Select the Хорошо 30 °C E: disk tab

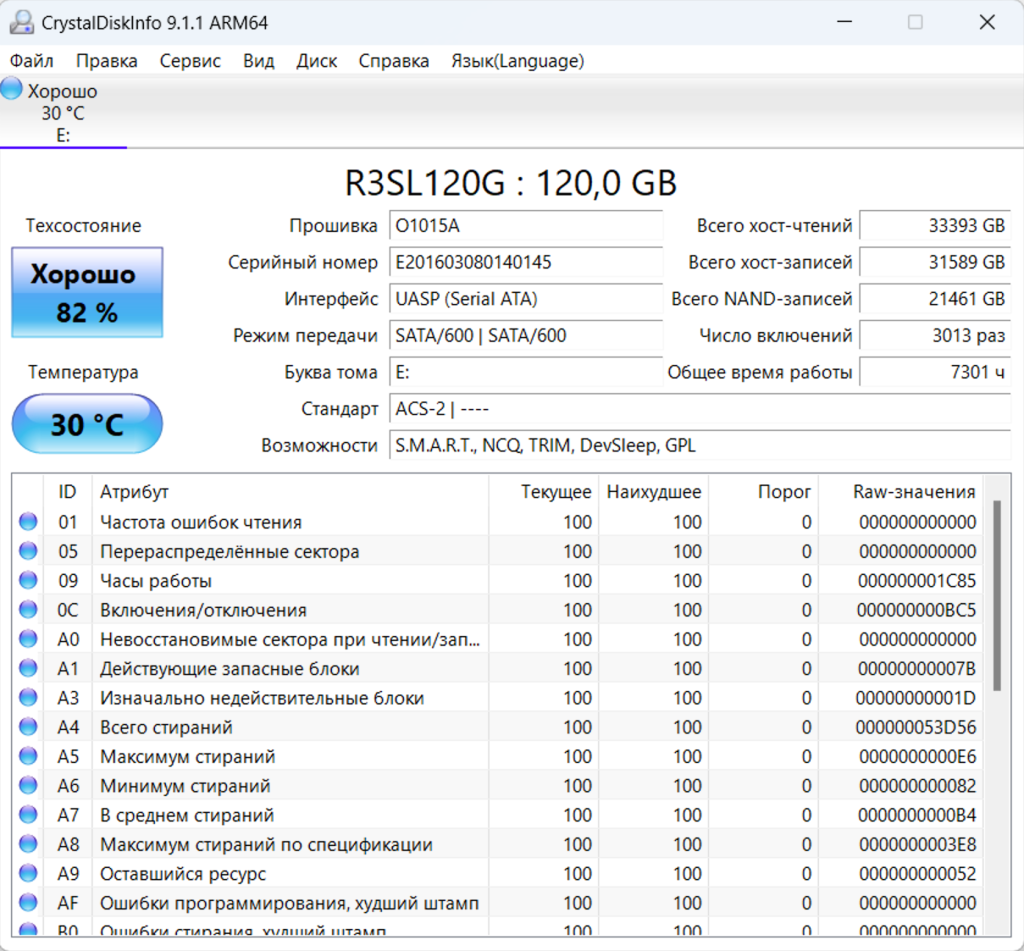[62, 112]
